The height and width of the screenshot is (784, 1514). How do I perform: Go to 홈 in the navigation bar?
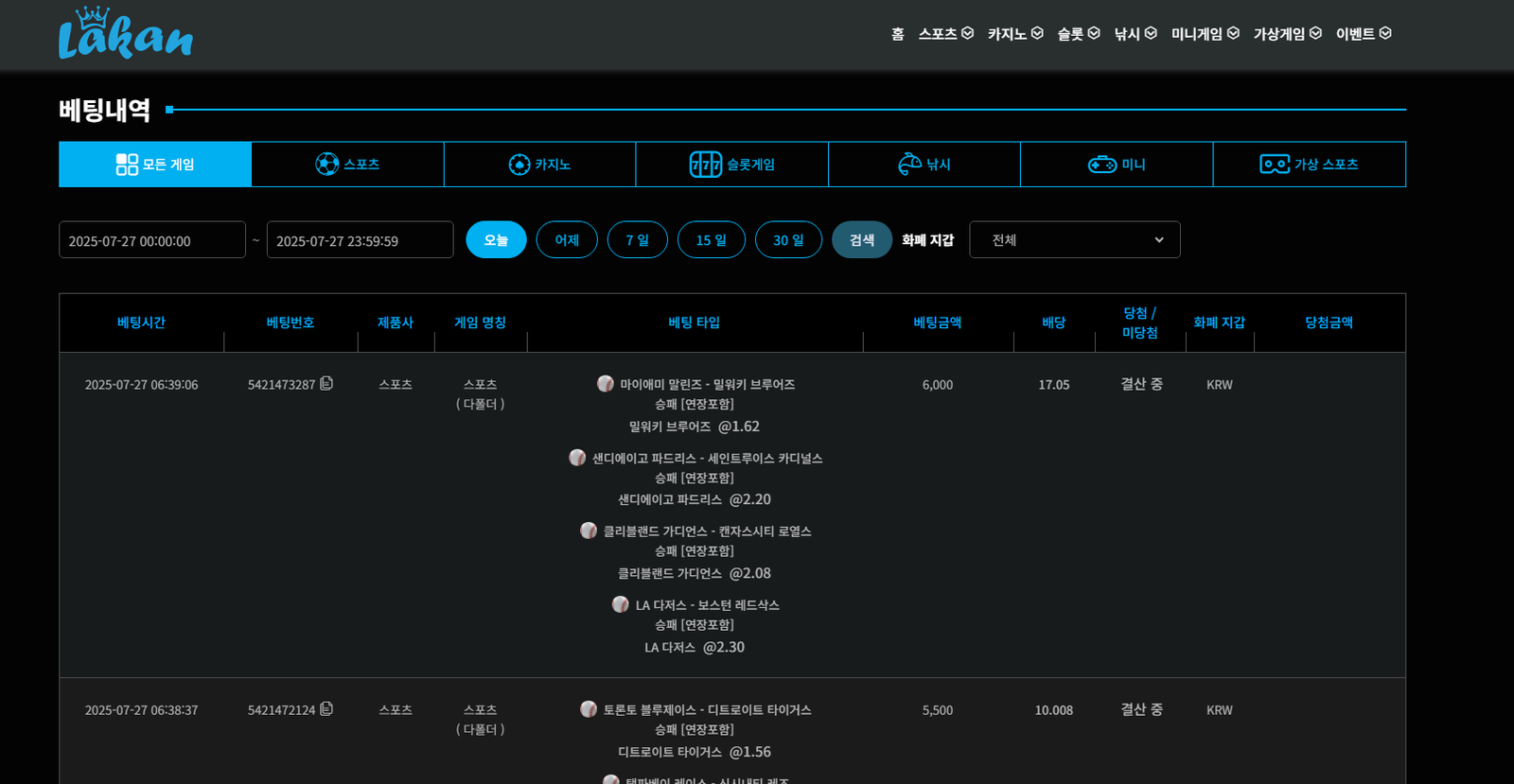[x=897, y=34]
